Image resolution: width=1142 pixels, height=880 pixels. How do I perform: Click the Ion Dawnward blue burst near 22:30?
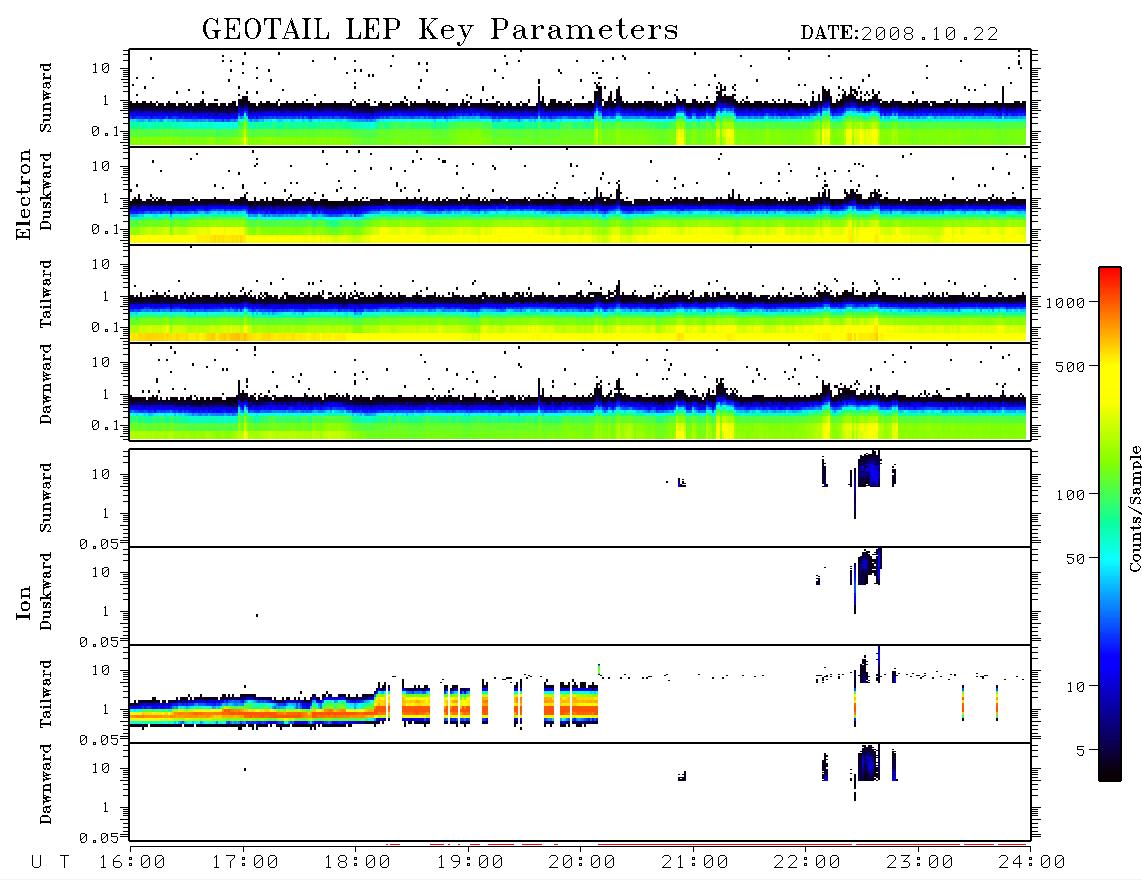(x=868, y=763)
